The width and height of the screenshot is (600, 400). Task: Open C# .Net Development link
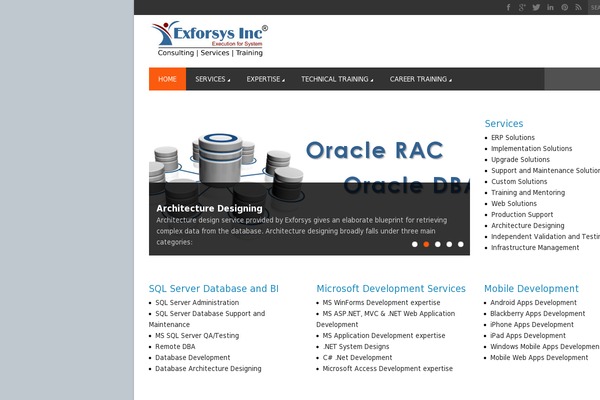[x=357, y=358]
